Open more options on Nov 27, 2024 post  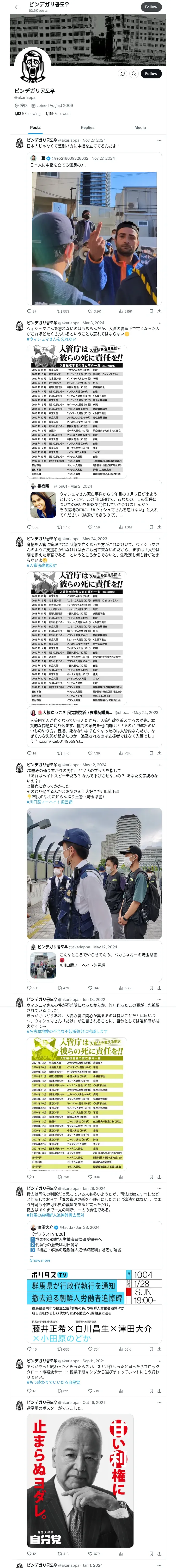[160, 140]
